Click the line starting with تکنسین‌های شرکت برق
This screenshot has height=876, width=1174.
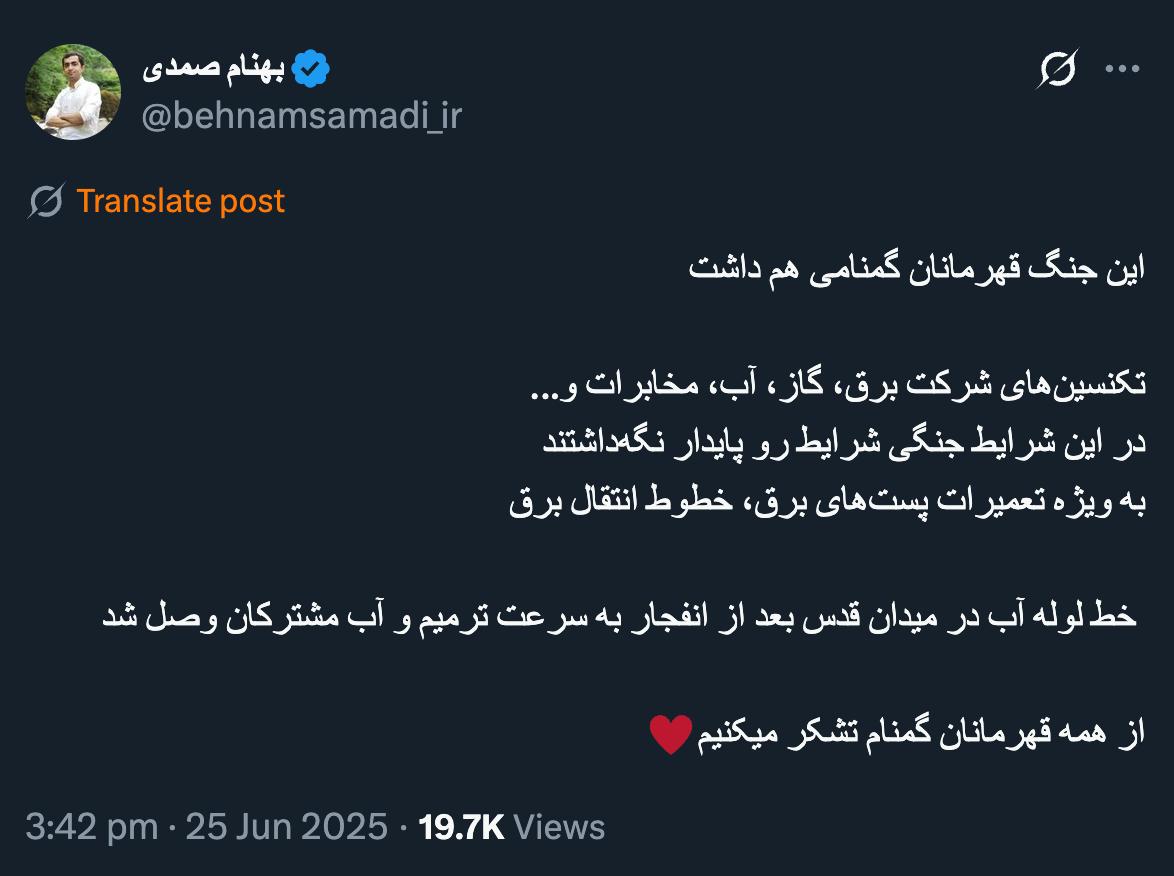(838, 385)
